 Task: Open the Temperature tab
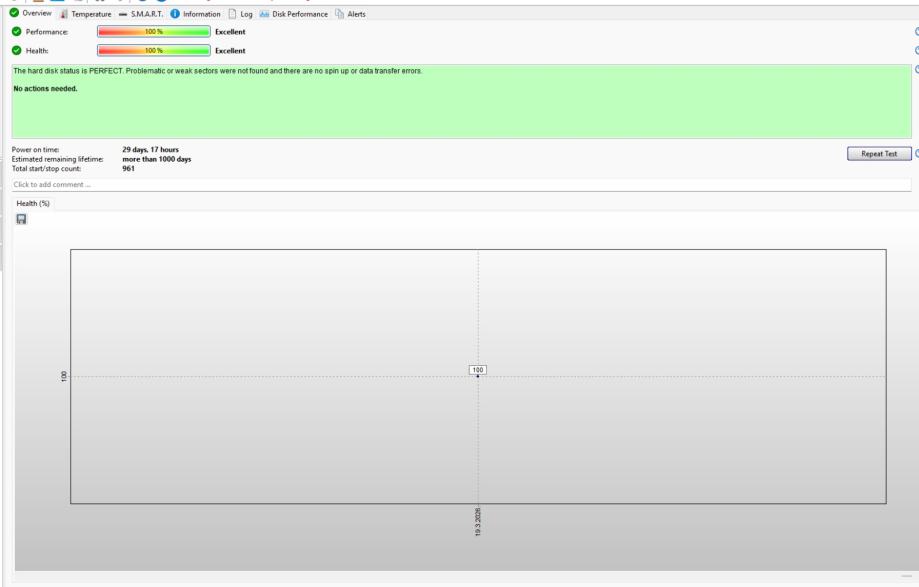tap(86, 14)
